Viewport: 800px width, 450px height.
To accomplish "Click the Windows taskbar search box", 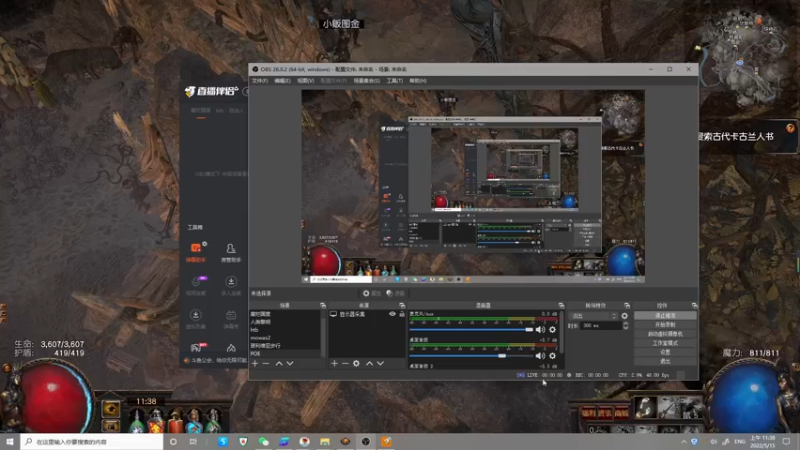I will click(x=92, y=441).
